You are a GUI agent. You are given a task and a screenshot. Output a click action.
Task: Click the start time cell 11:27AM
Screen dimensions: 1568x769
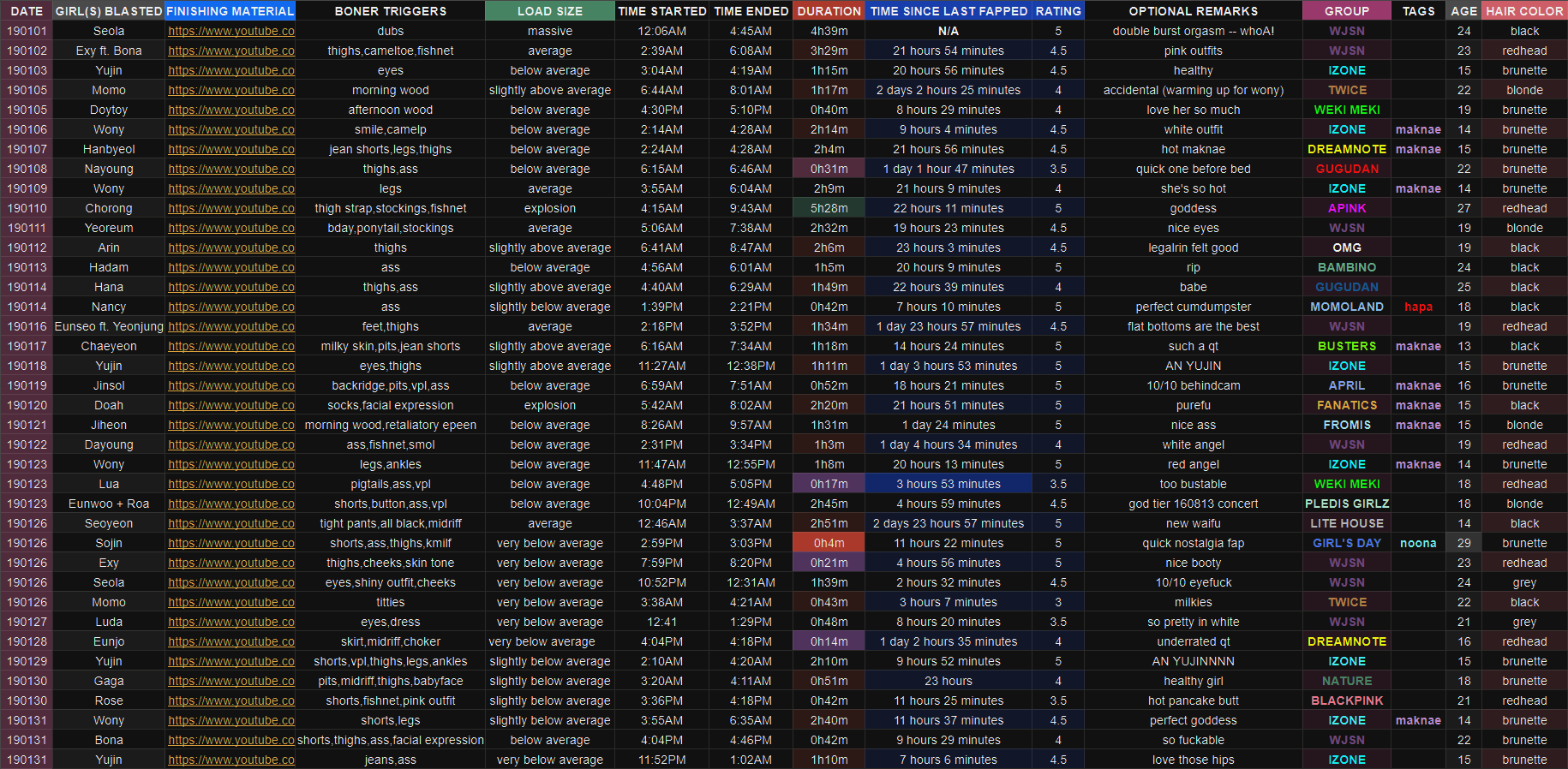pyautogui.click(x=662, y=366)
